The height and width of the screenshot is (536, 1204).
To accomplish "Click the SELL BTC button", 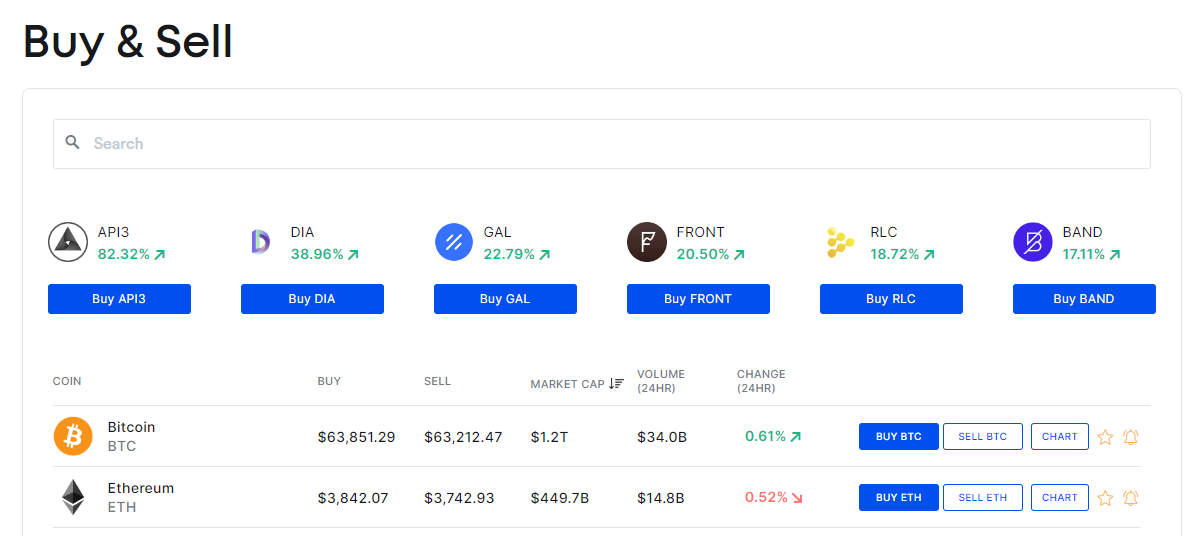I will point(983,437).
